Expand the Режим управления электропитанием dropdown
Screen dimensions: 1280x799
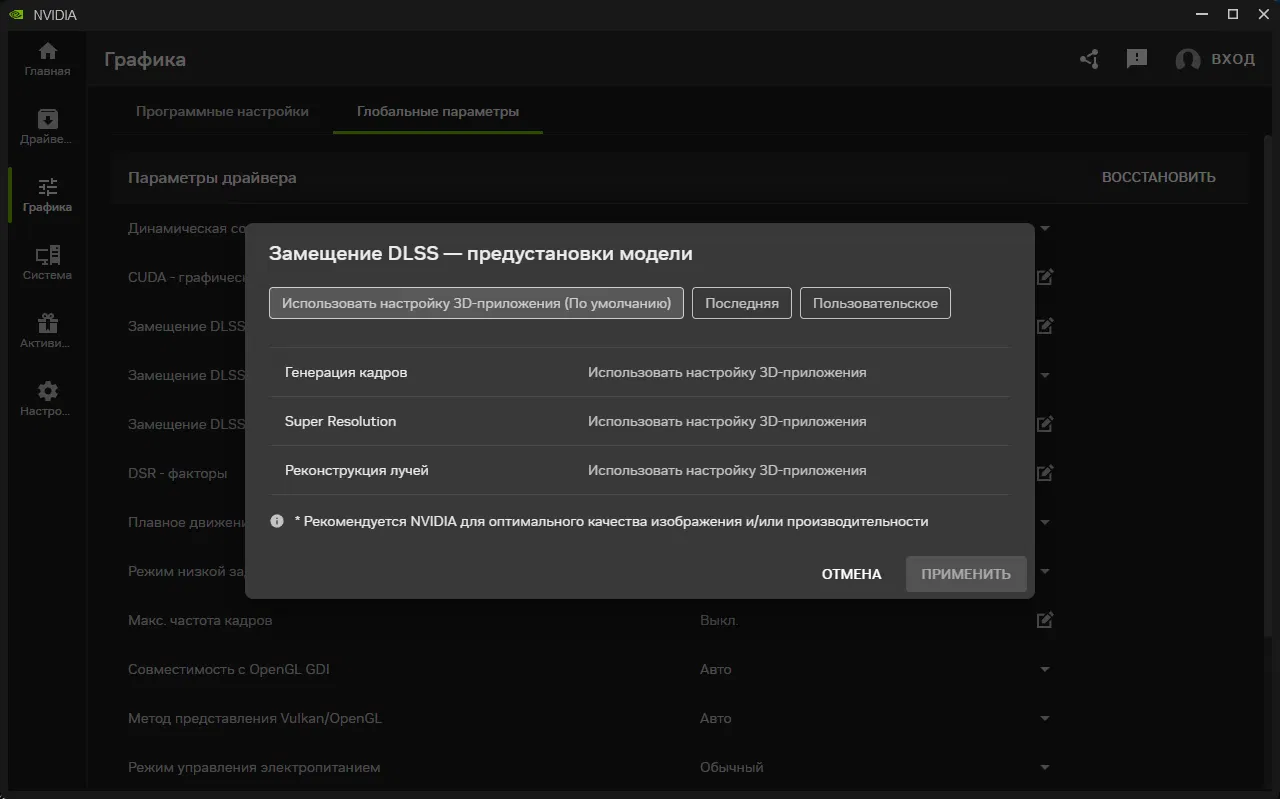(1045, 767)
